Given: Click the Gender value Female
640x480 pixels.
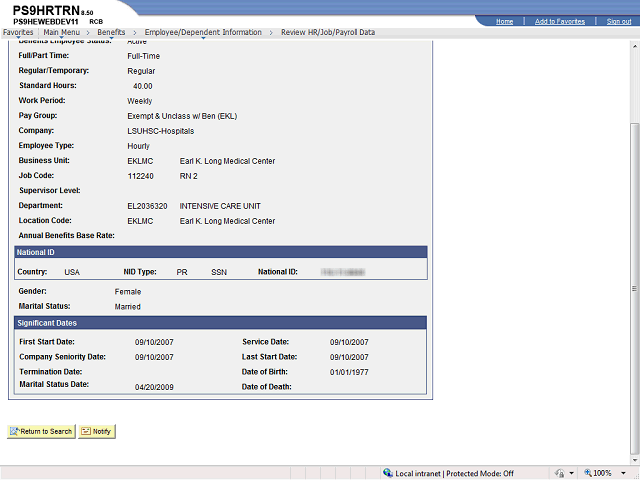Looking at the screenshot, I should 128,292.
